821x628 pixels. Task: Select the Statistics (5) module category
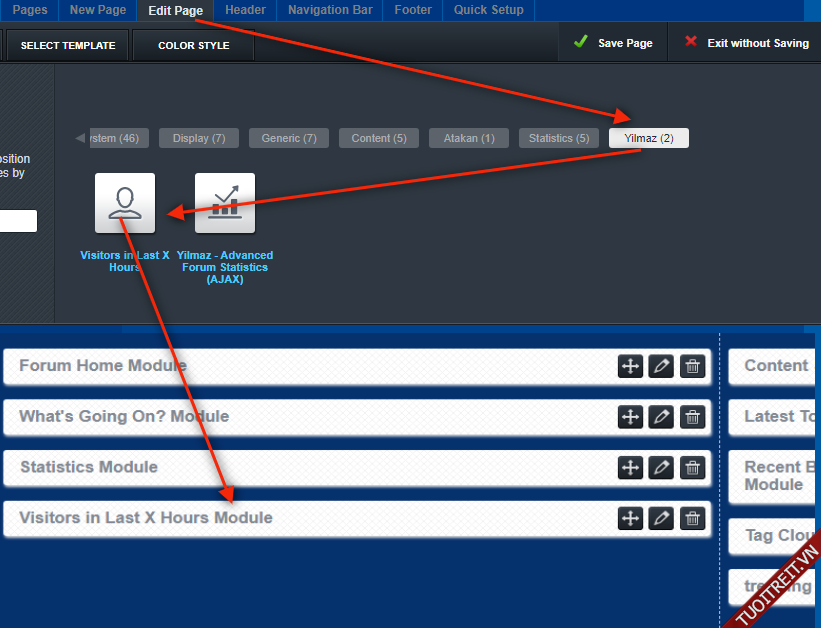pos(558,139)
